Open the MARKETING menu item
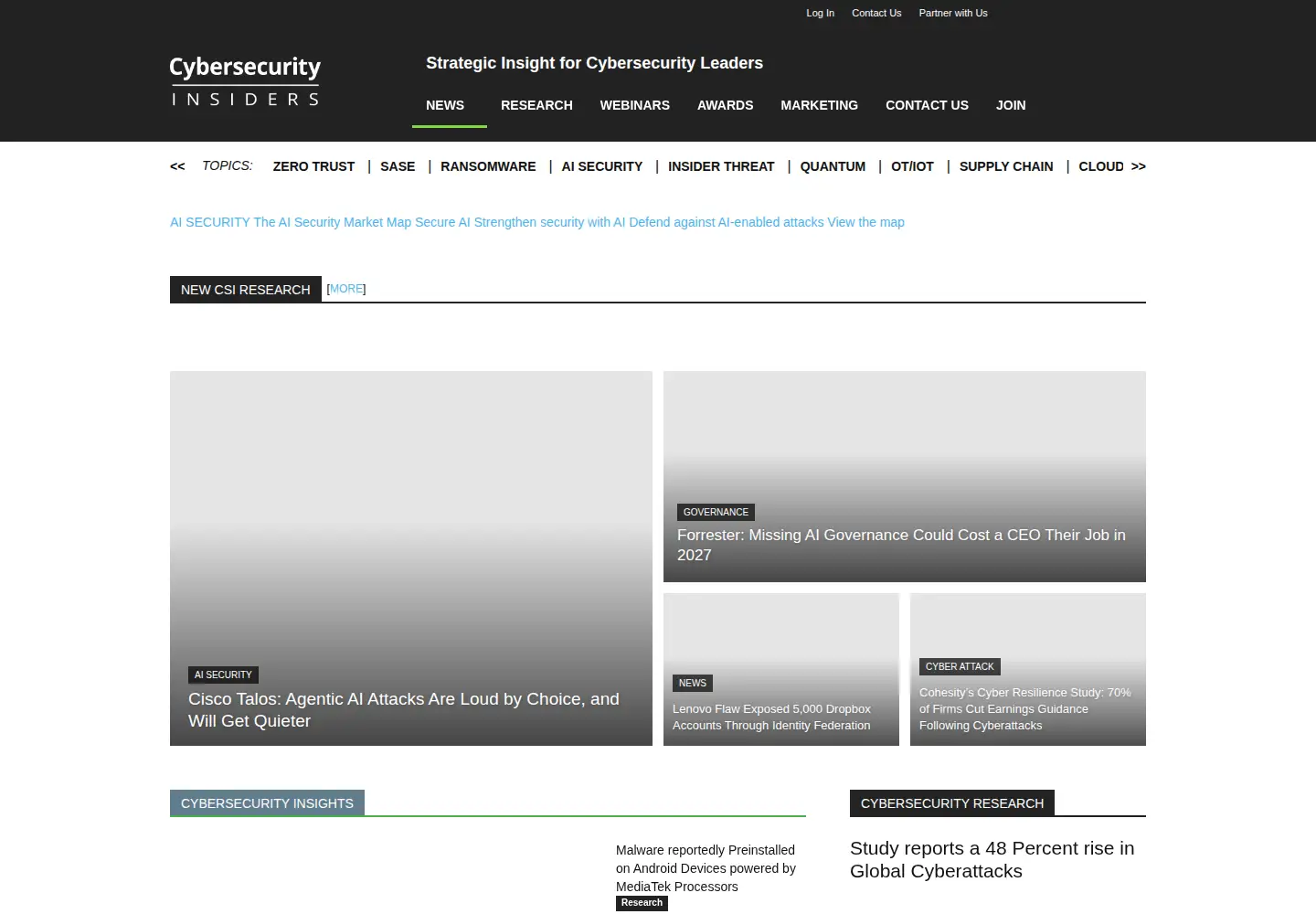Viewport: 1316px width, 914px height. click(x=820, y=105)
